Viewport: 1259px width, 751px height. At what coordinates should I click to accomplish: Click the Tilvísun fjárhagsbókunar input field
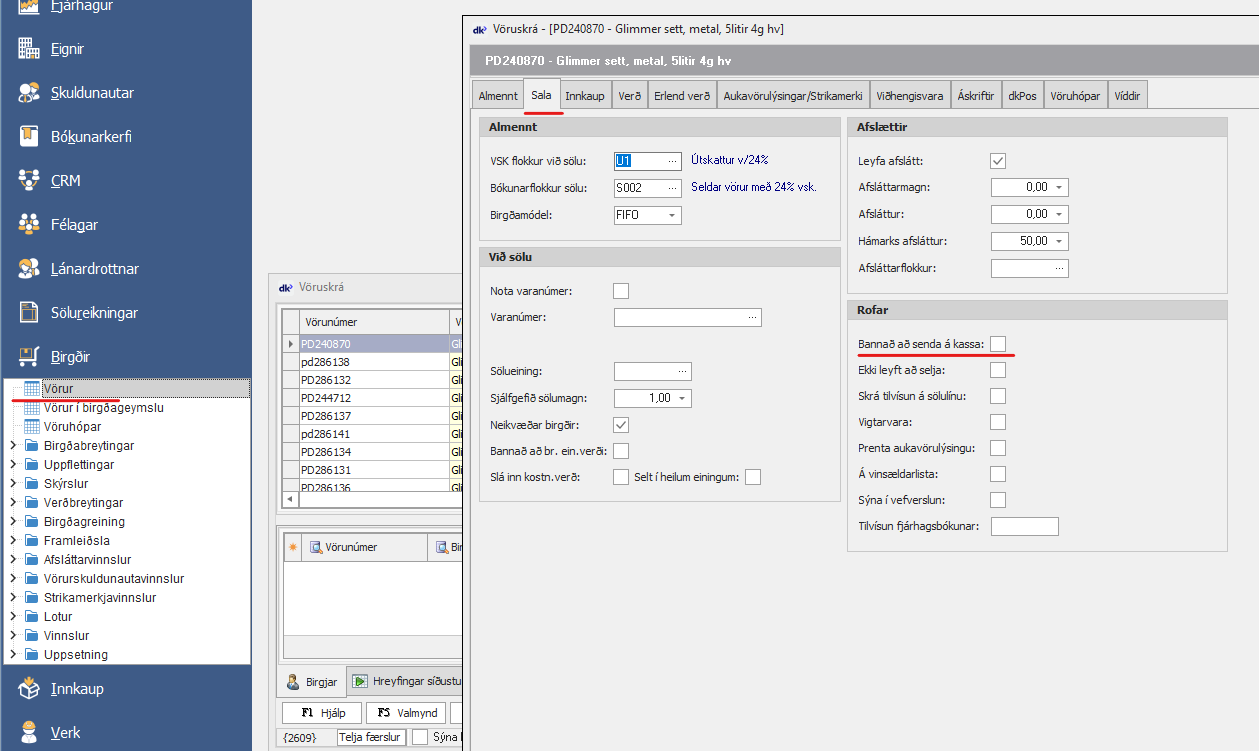click(1024, 526)
